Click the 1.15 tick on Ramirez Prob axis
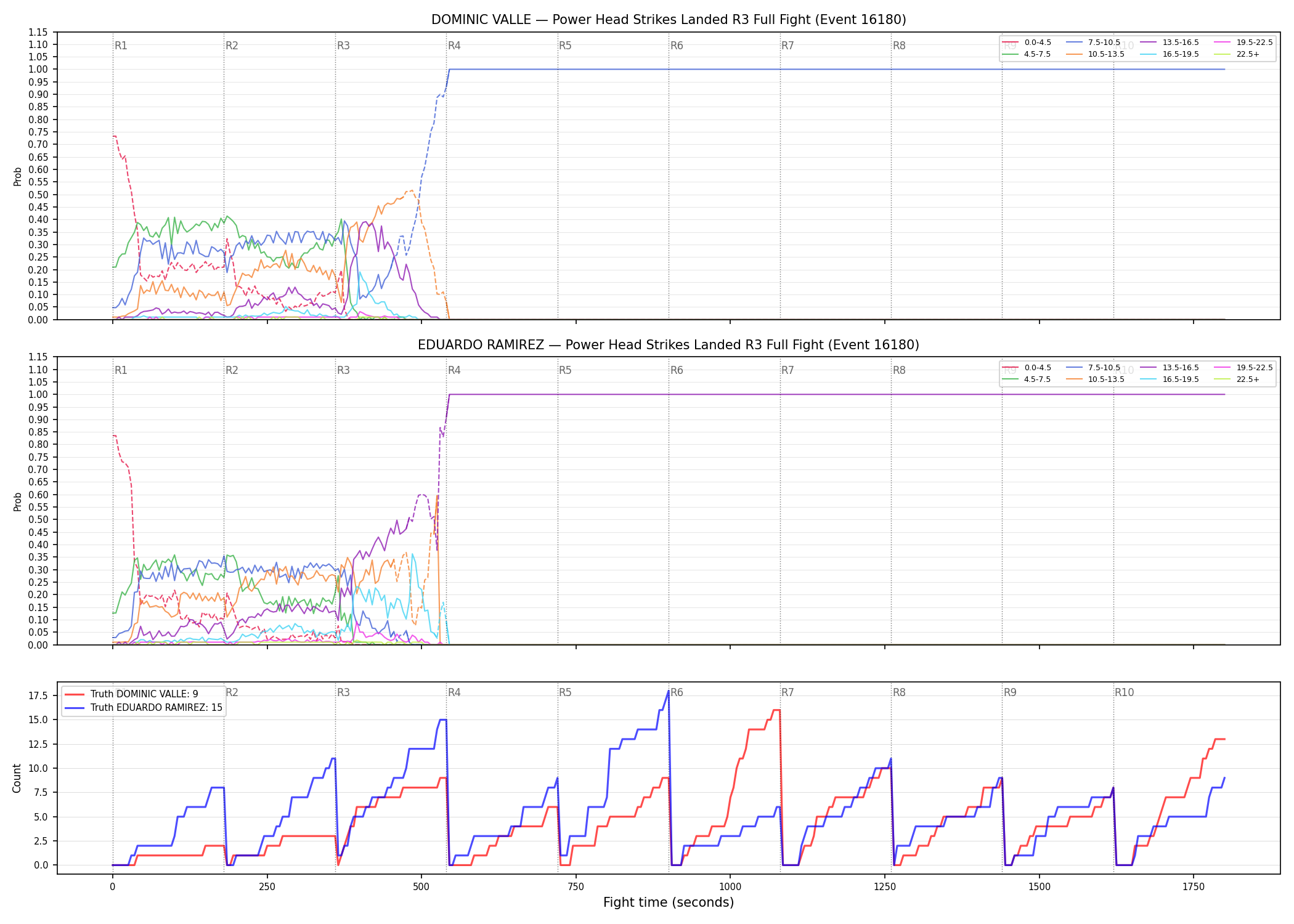This screenshot has width=1294, height=924. point(38,357)
